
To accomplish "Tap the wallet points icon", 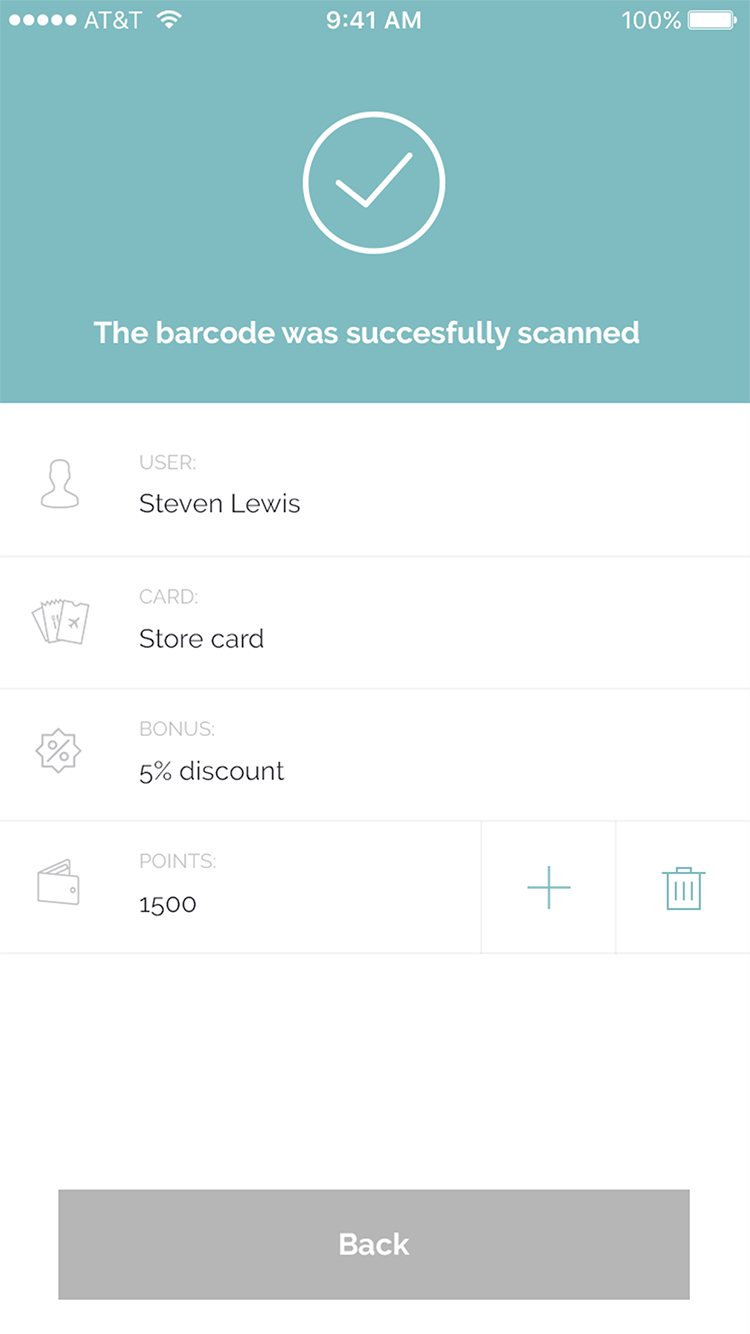I will pyautogui.click(x=59, y=883).
